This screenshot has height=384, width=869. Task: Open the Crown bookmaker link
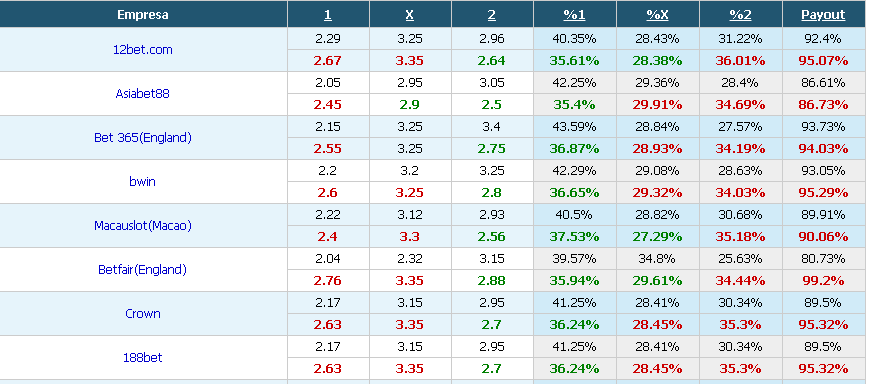(142, 313)
